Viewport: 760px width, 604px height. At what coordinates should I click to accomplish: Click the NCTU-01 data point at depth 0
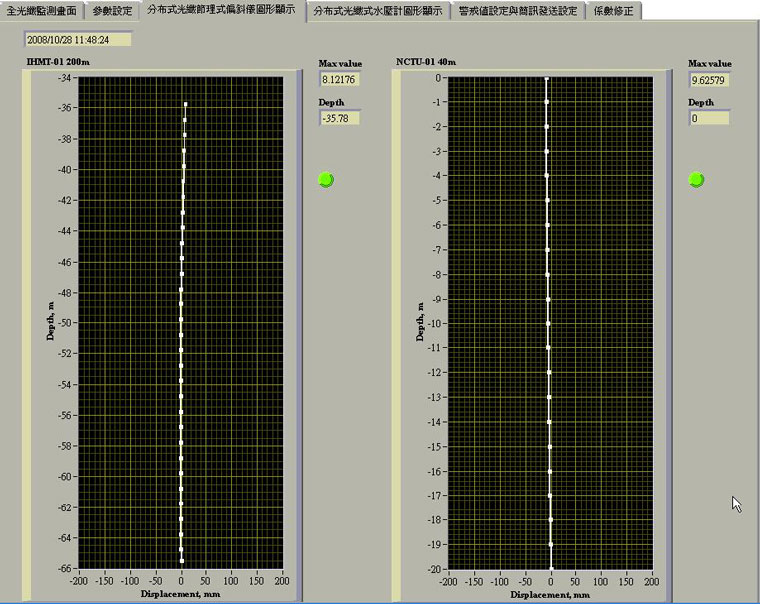[x=546, y=78]
